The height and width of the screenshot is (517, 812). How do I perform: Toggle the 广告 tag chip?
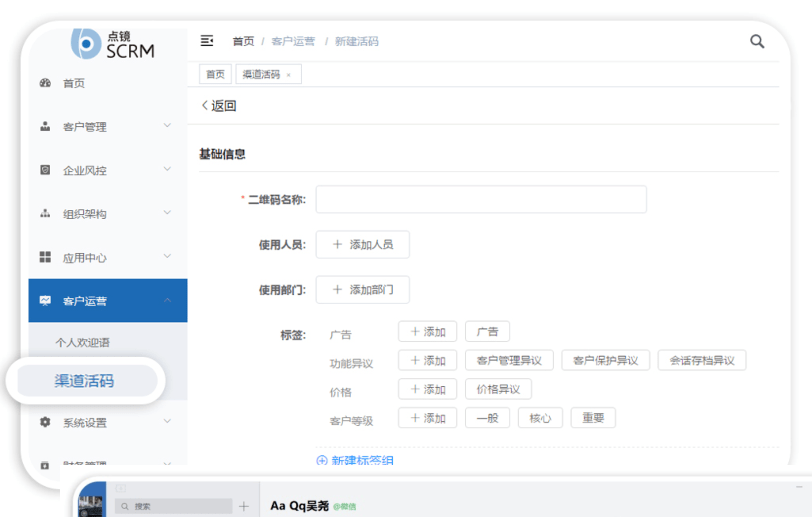487,332
